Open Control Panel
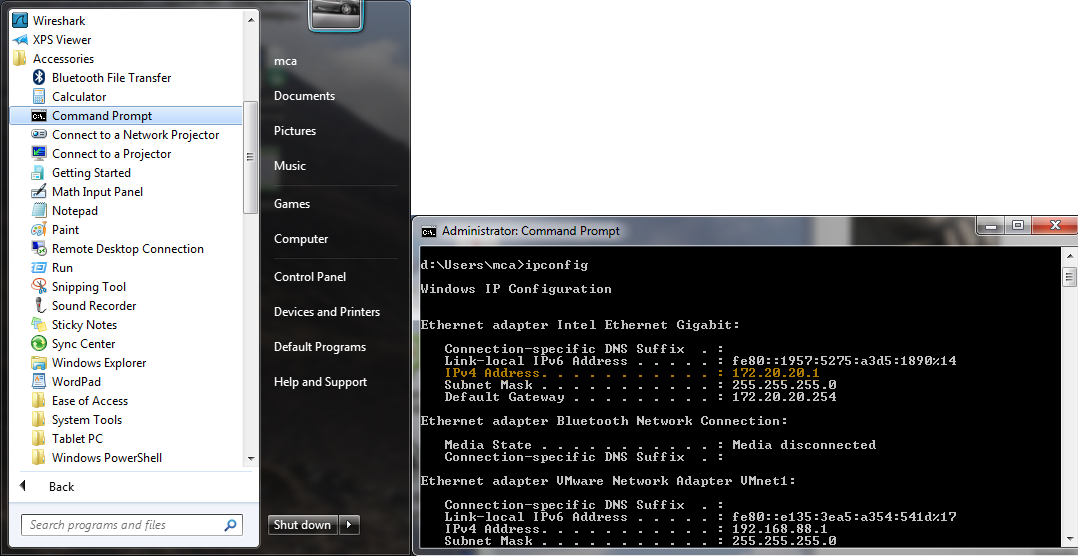Viewport: 1078px width, 556px height. tap(310, 276)
